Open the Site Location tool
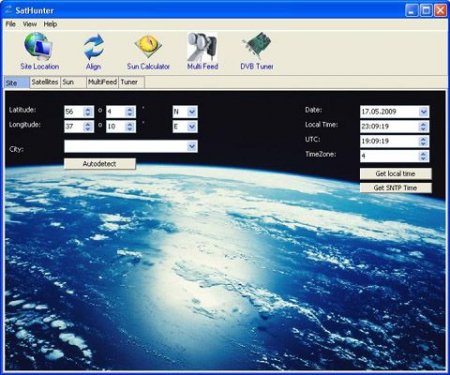 (x=39, y=51)
